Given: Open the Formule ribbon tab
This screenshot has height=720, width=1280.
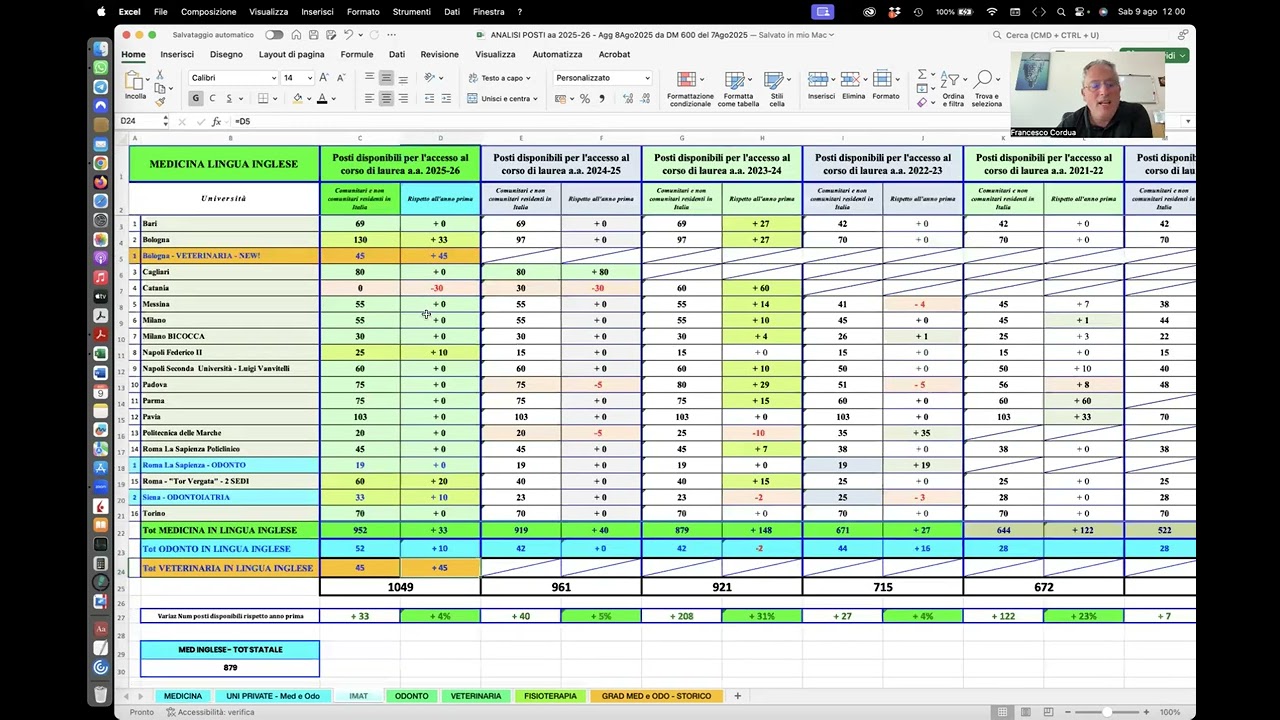Looking at the screenshot, I should 356,55.
